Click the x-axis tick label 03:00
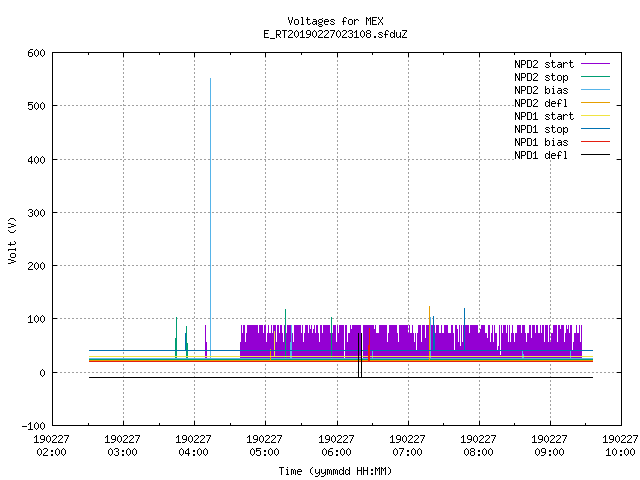The height and width of the screenshot is (480, 640). (122, 452)
